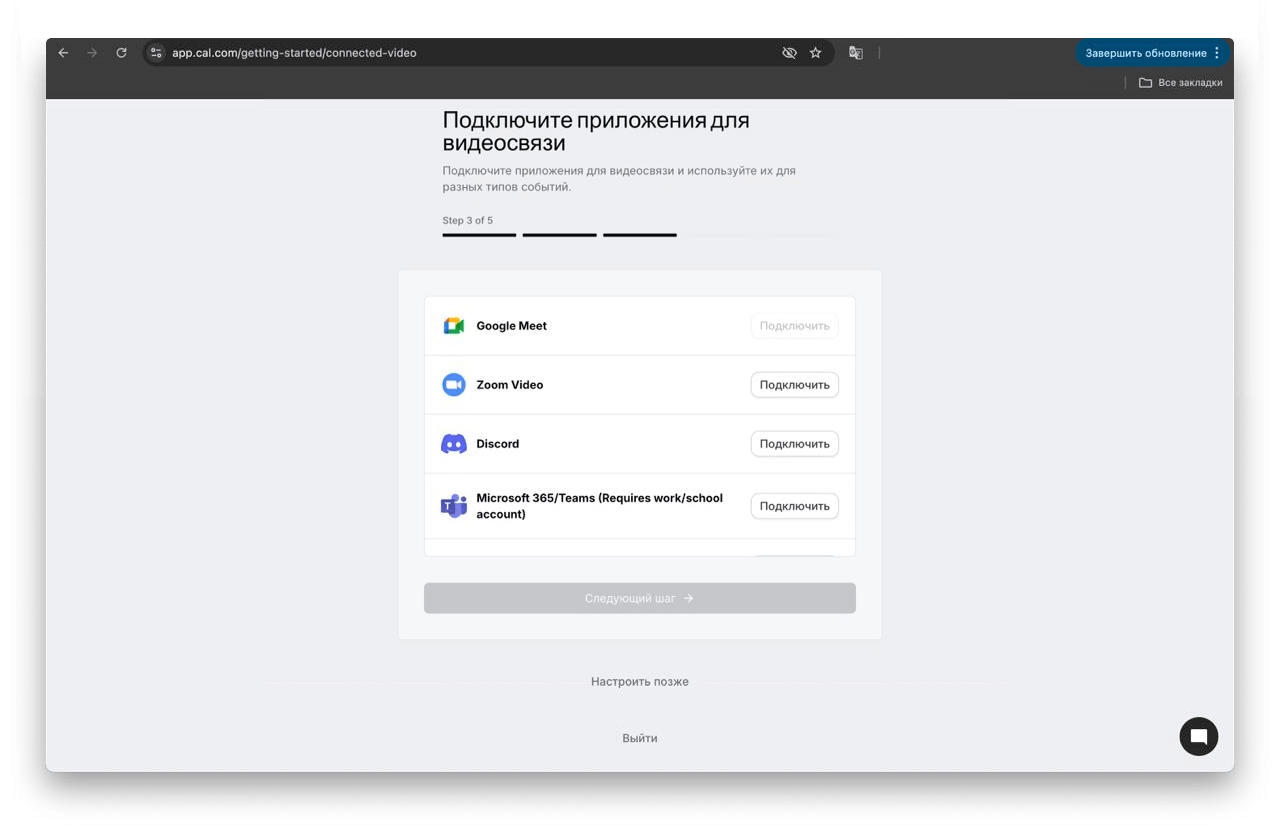Click the Выйти link

coord(640,738)
